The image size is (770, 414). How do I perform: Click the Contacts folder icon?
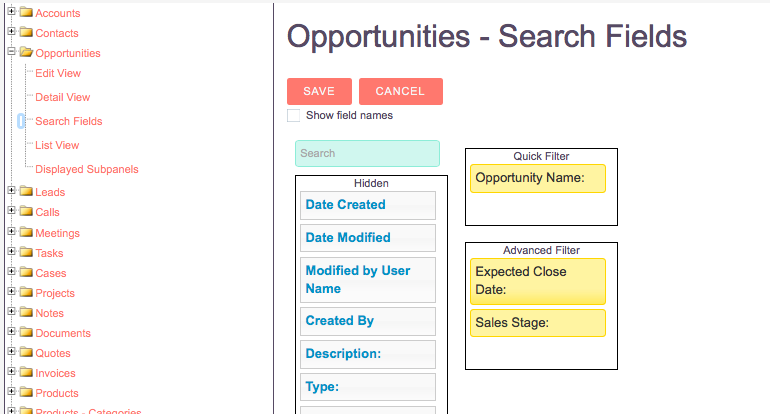26,32
